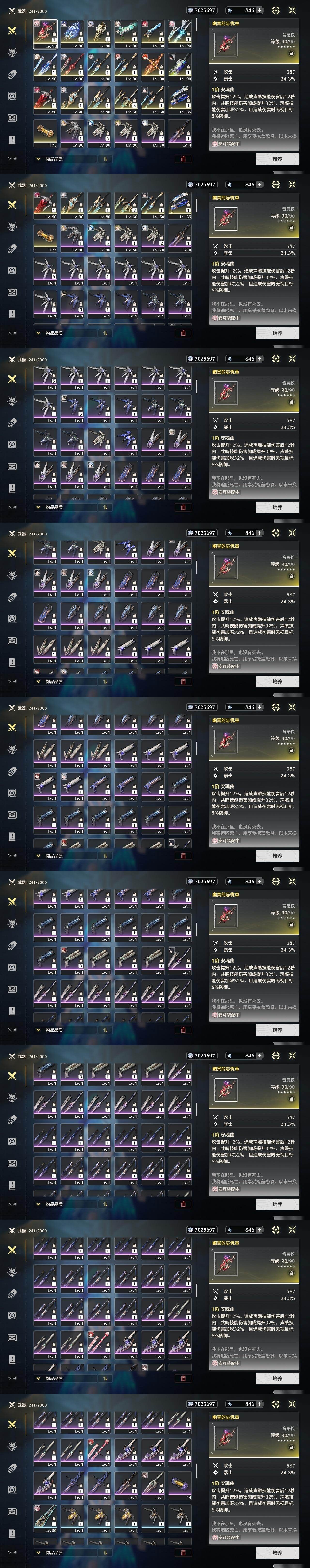The height and width of the screenshot is (1568, 310).
Task: Select the gold tube item showing 173 in topmost grid
Action: click(46, 133)
